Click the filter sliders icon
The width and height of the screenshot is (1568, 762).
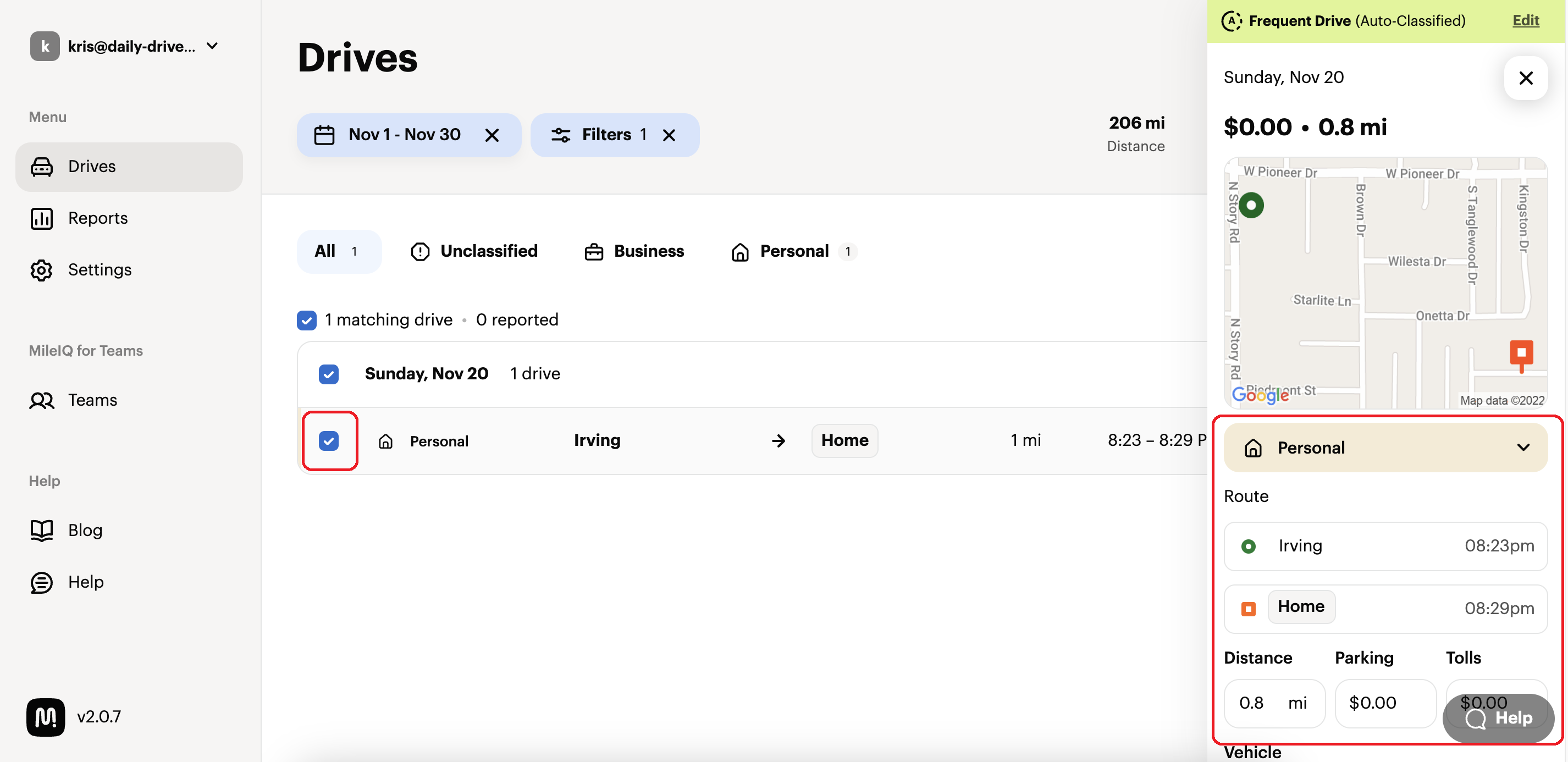pyautogui.click(x=561, y=135)
